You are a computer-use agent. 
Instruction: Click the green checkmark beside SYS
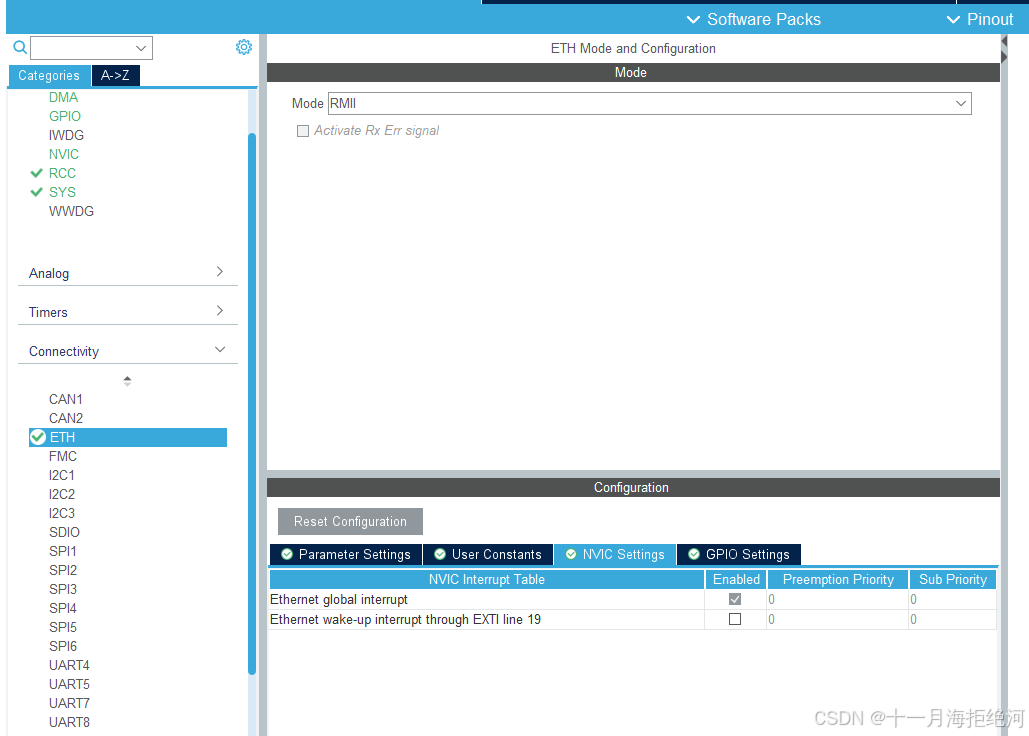click(37, 192)
